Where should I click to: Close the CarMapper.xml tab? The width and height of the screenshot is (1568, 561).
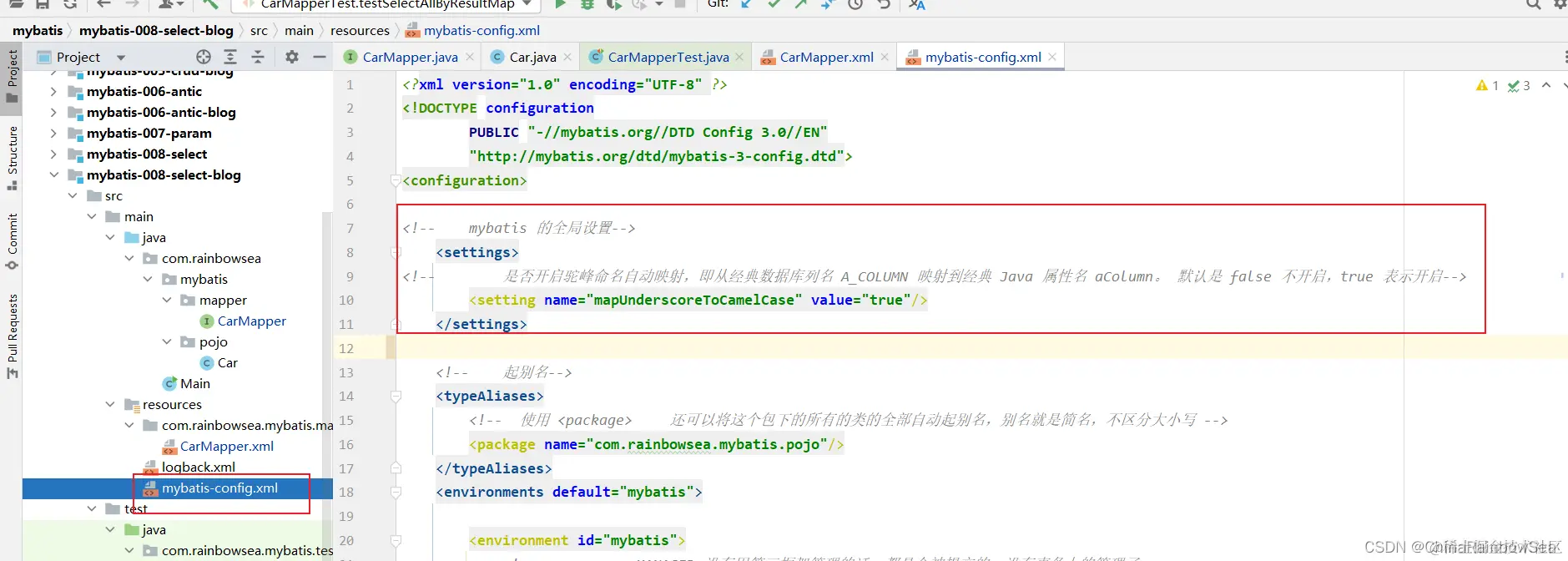tap(885, 57)
